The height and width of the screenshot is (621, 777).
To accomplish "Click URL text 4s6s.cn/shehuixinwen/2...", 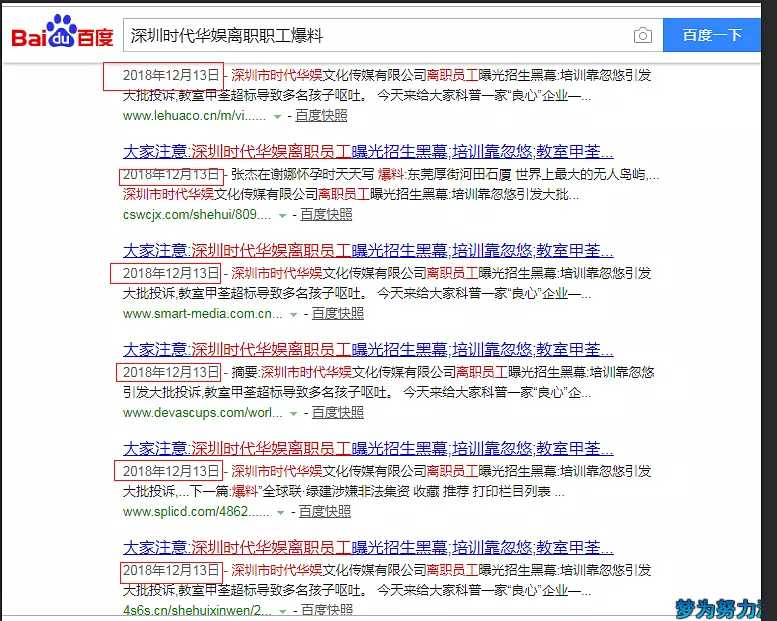I will 197,610.
